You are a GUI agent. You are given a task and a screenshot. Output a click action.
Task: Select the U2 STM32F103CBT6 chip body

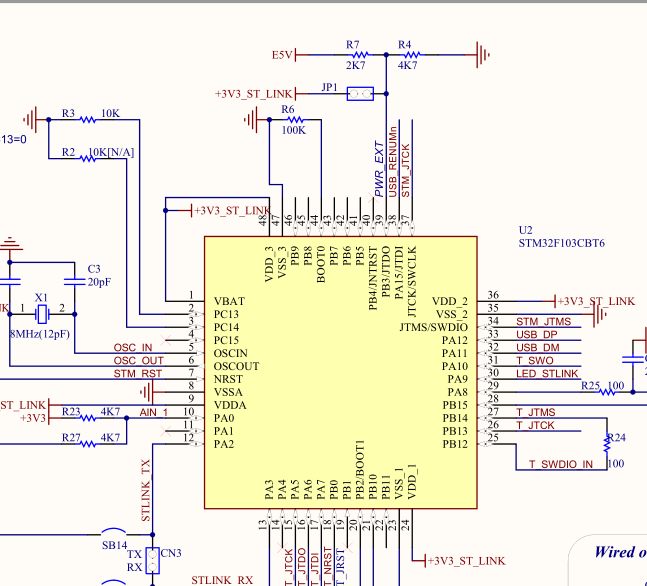point(341,372)
